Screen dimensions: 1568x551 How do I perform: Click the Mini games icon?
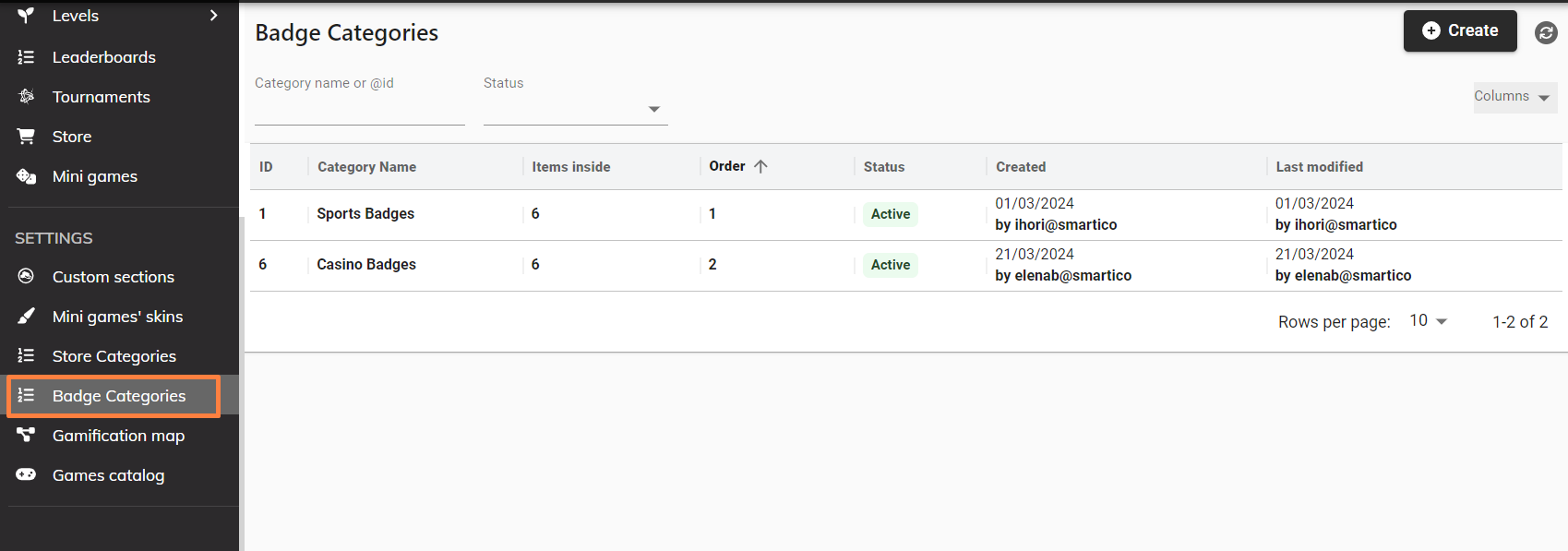pyautogui.click(x=26, y=176)
